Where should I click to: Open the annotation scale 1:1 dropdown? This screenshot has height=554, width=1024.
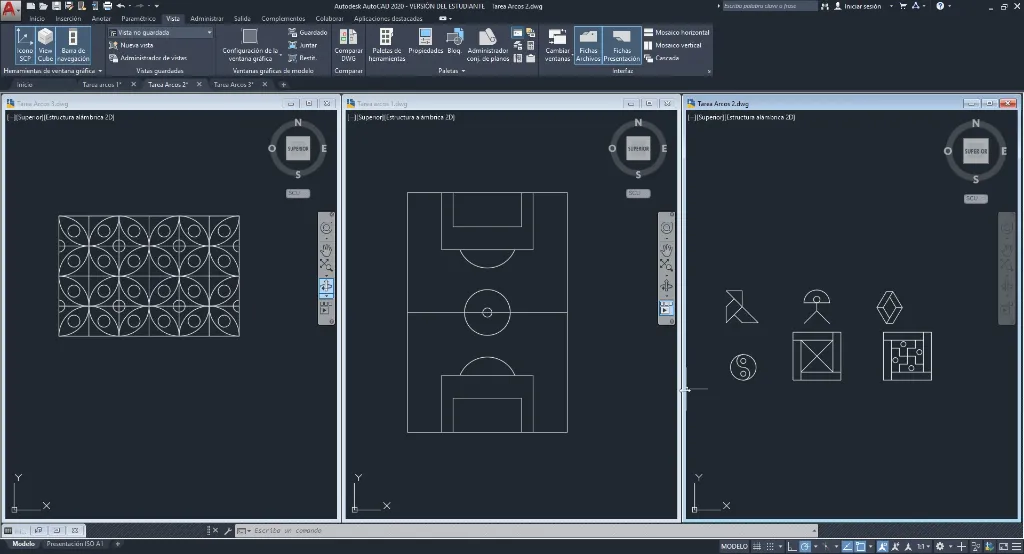(x=923, y=546)
